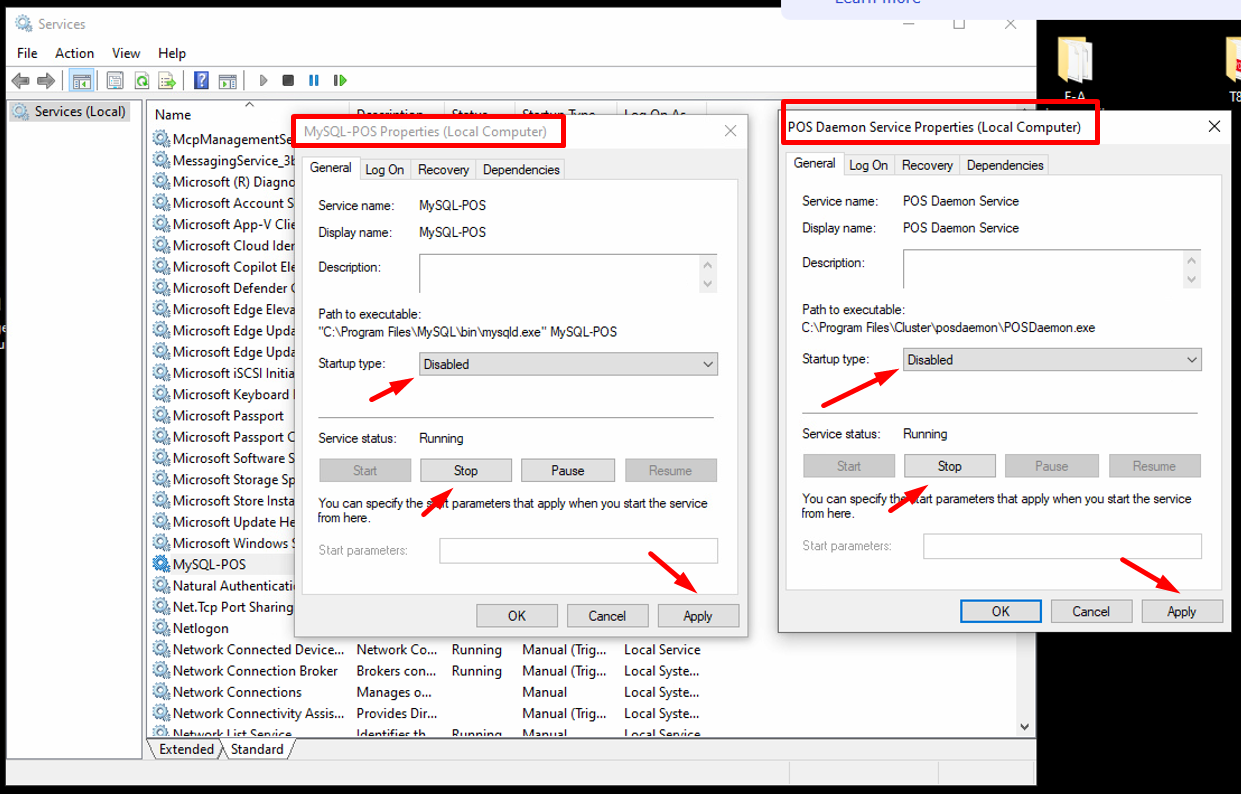Switch to Log On tab in POS Daemon Service Properties
This screenshot has width=1241, height=794.
869,165
